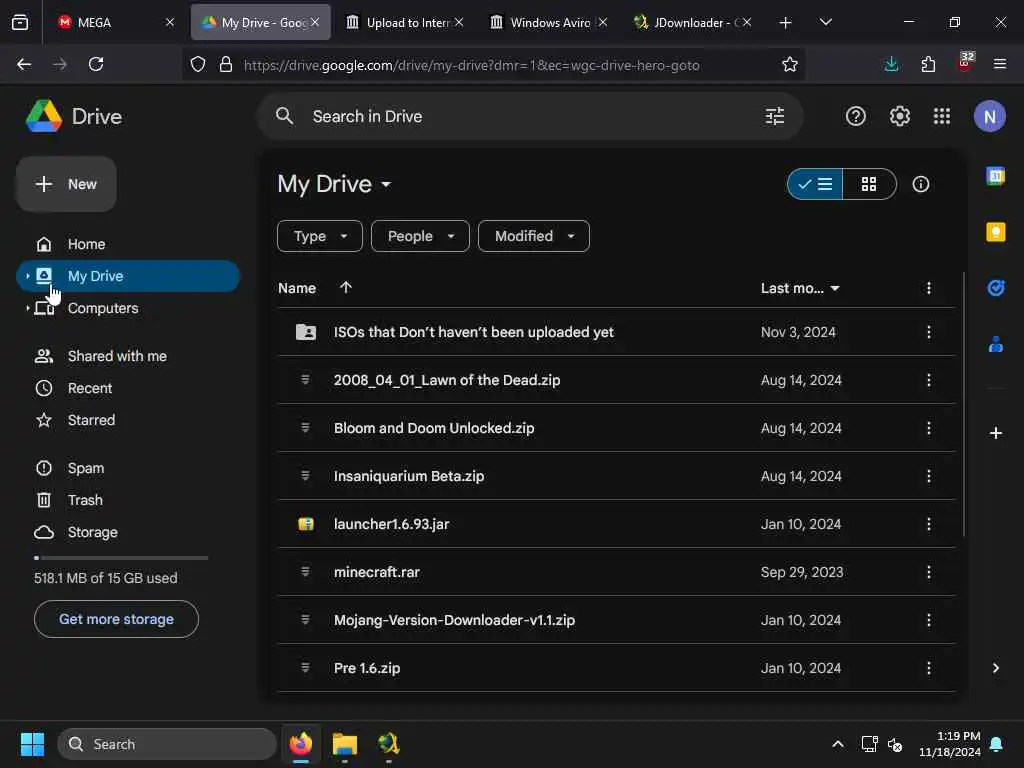Open Spam section

coord(128,468)
